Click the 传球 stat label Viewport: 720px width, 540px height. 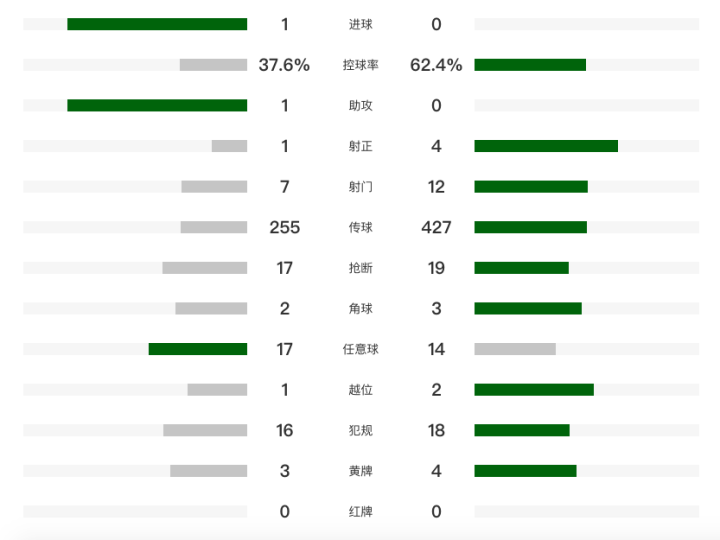click(x=360, y=227)
